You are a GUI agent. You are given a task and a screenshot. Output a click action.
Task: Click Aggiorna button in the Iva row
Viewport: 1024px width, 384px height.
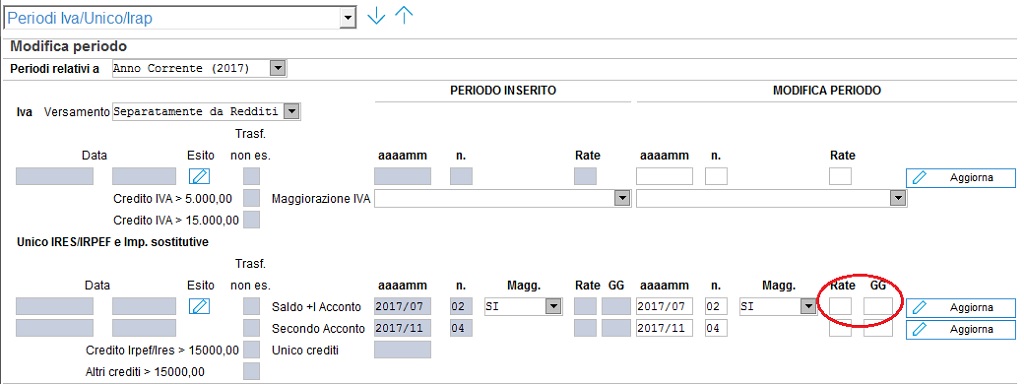tap(961, 178)
